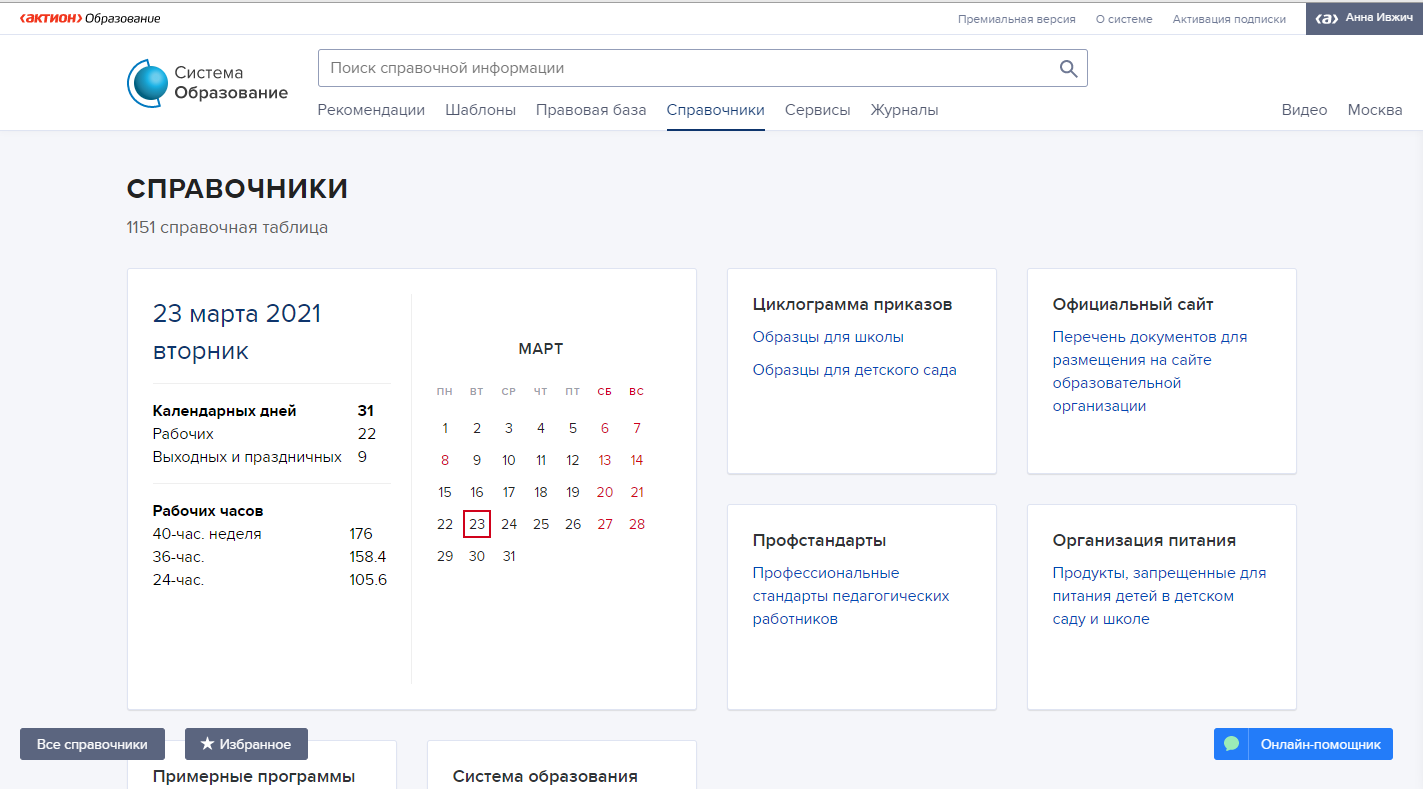This screenshot has width=1423, height=789.
Task: Open the Премиальная версия link
Action: click(x=1016, y=19)
